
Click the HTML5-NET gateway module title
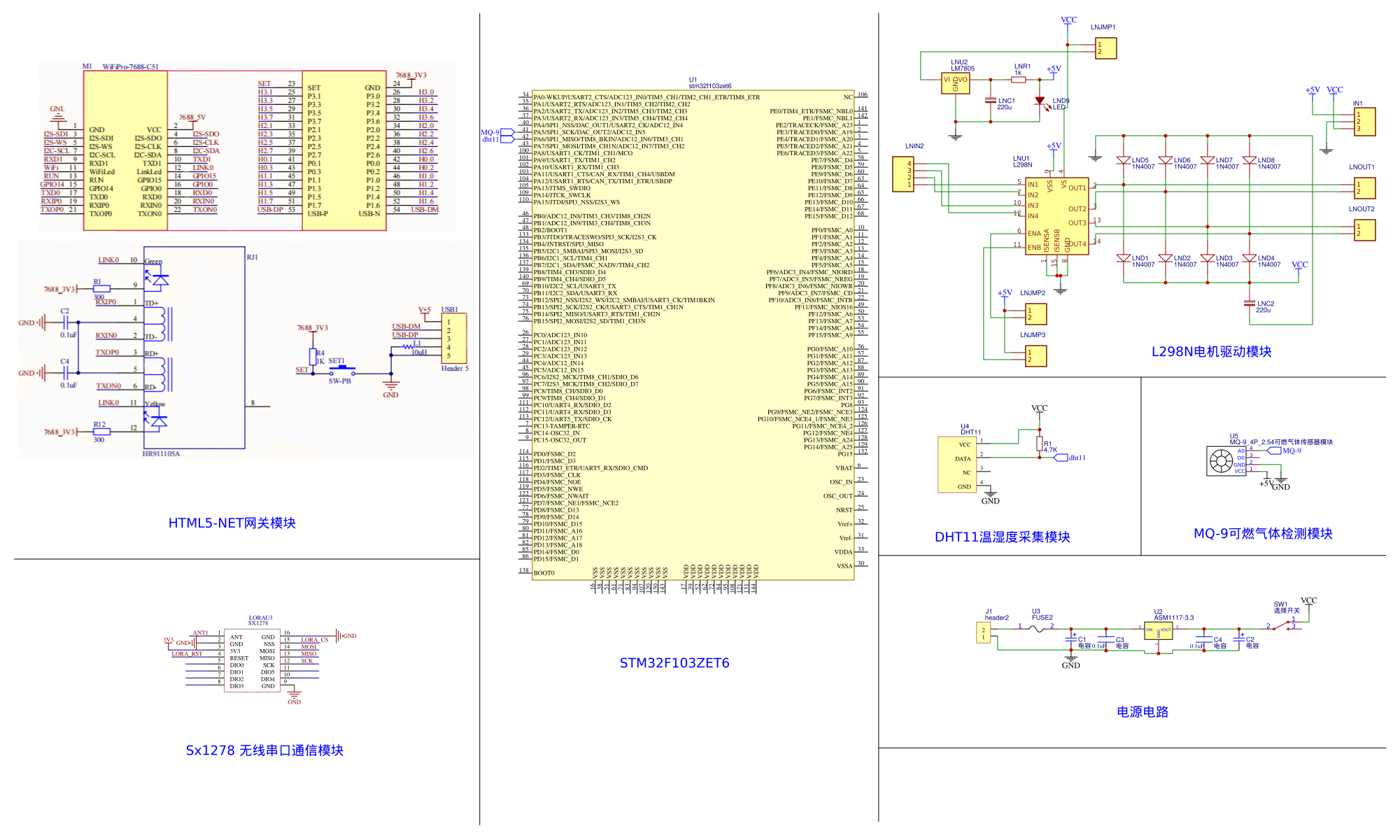232,523
